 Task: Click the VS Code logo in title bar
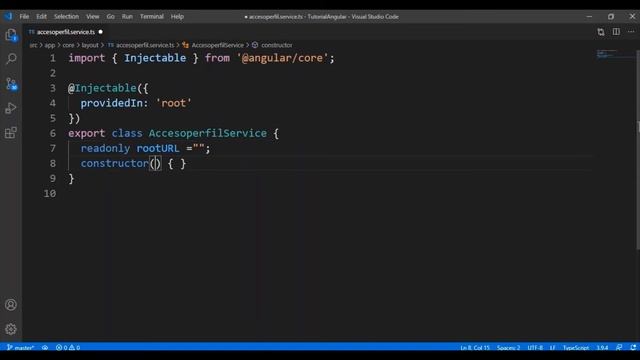9,17
